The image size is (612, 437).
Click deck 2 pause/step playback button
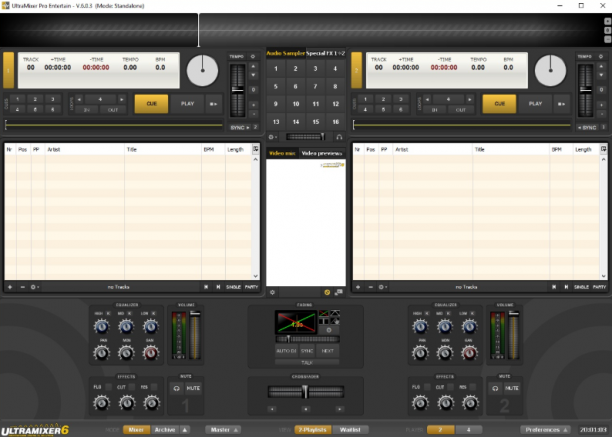tap(561, 104)
